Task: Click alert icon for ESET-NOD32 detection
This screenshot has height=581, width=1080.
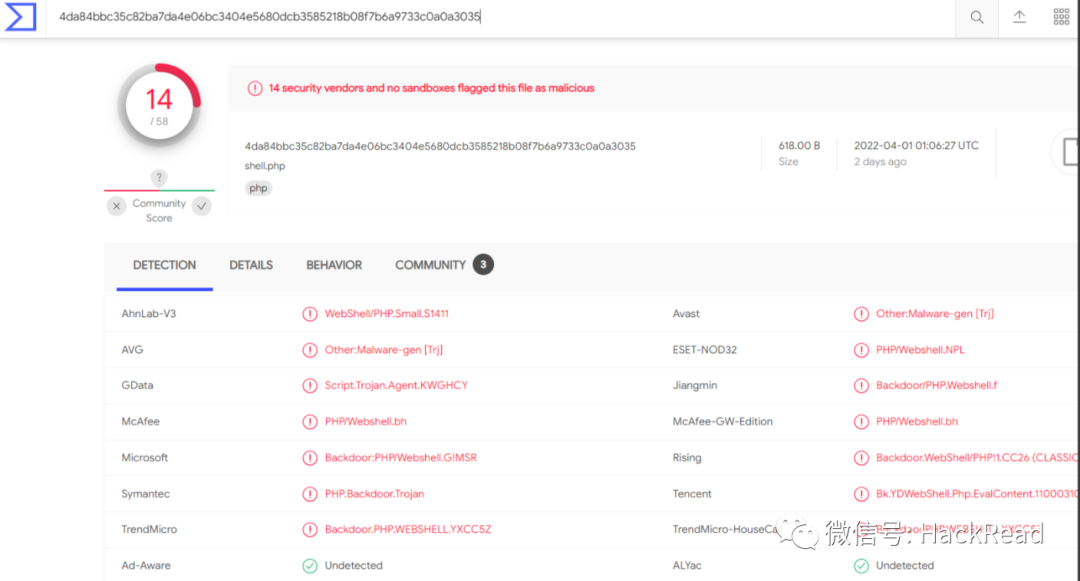Action: coord(861,350)
